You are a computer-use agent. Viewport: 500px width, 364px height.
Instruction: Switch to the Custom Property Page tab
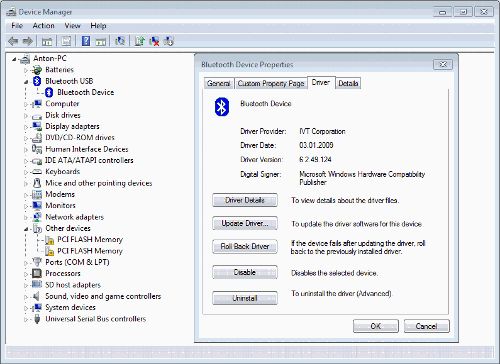(x=271, y=83)
